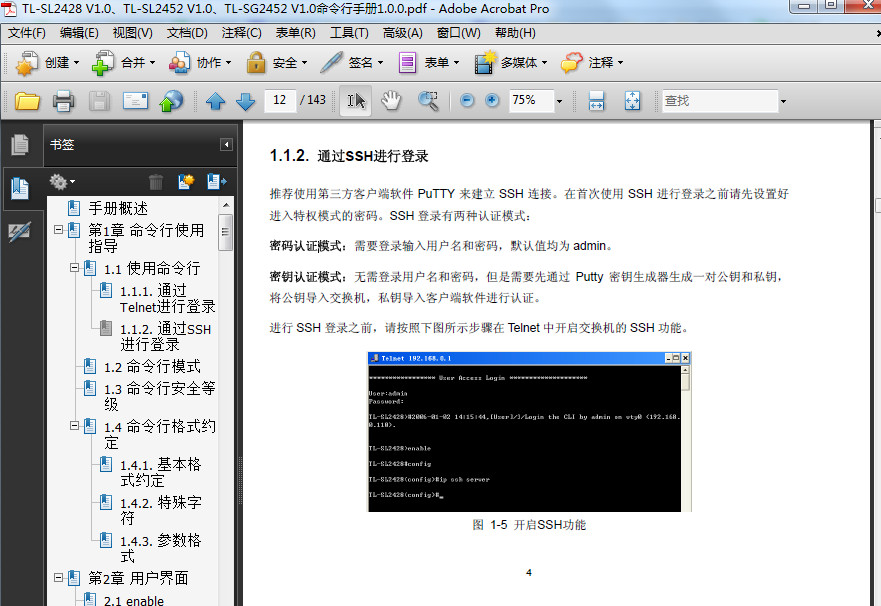Open the 创建 (Create) toolbar menu
This screenshot has height=606, width=881.
tap(47, 62)
